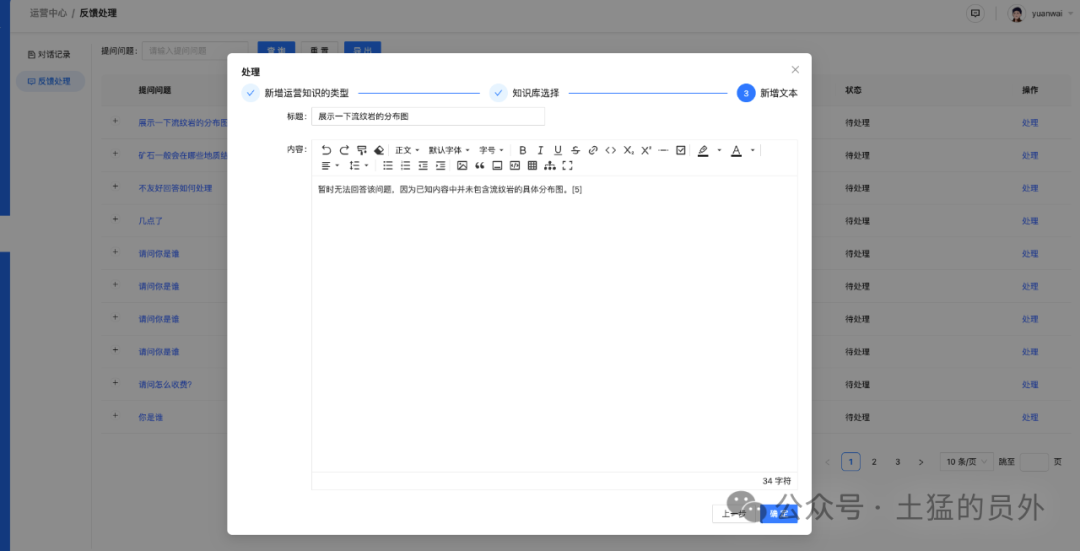
Task: Go to step 知识库选择
Action: coord(525,93)
